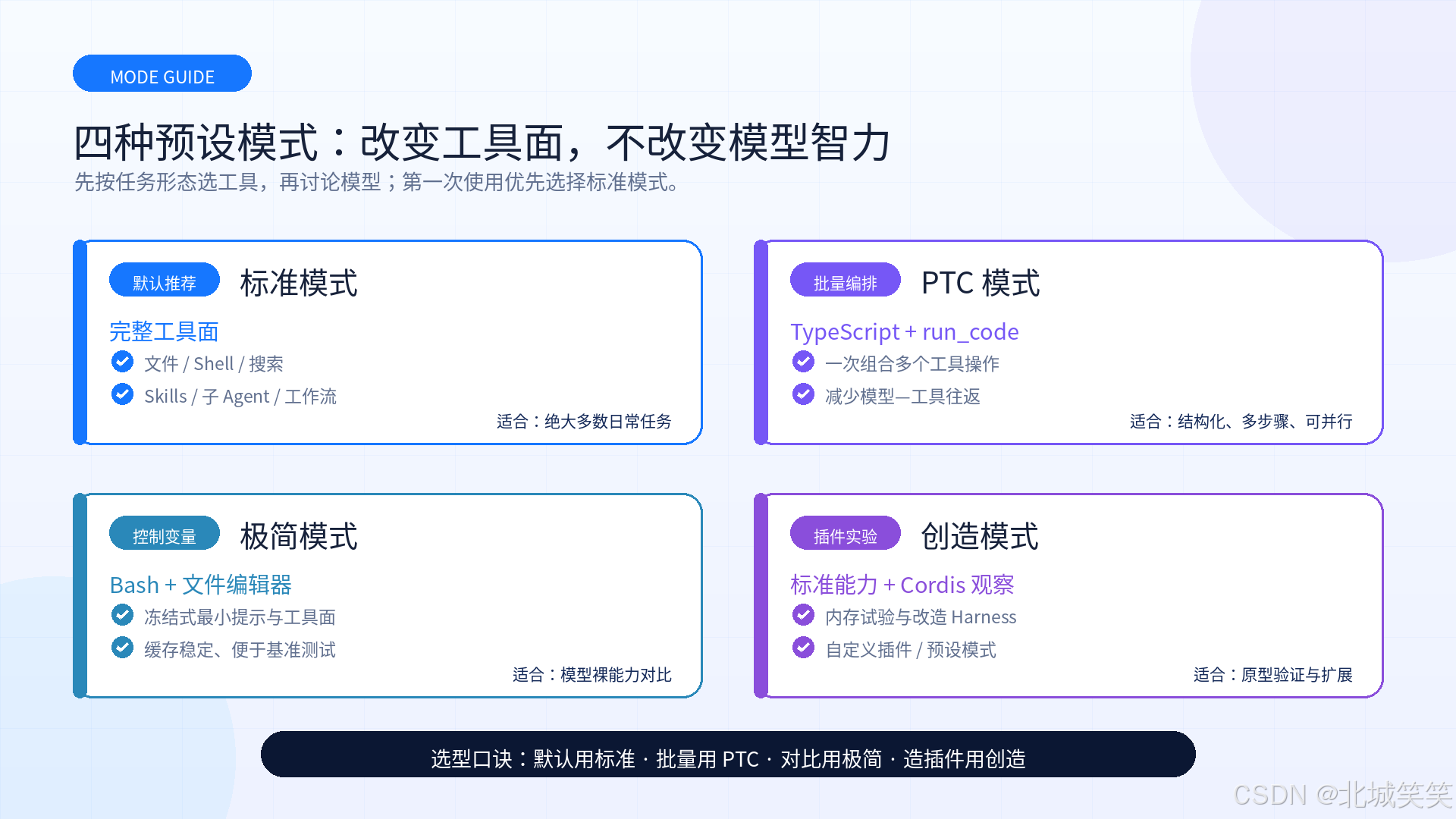Click the text 减少模型—工具往返
Viewport: 1456px width, 819px height.
pos(902,397)
